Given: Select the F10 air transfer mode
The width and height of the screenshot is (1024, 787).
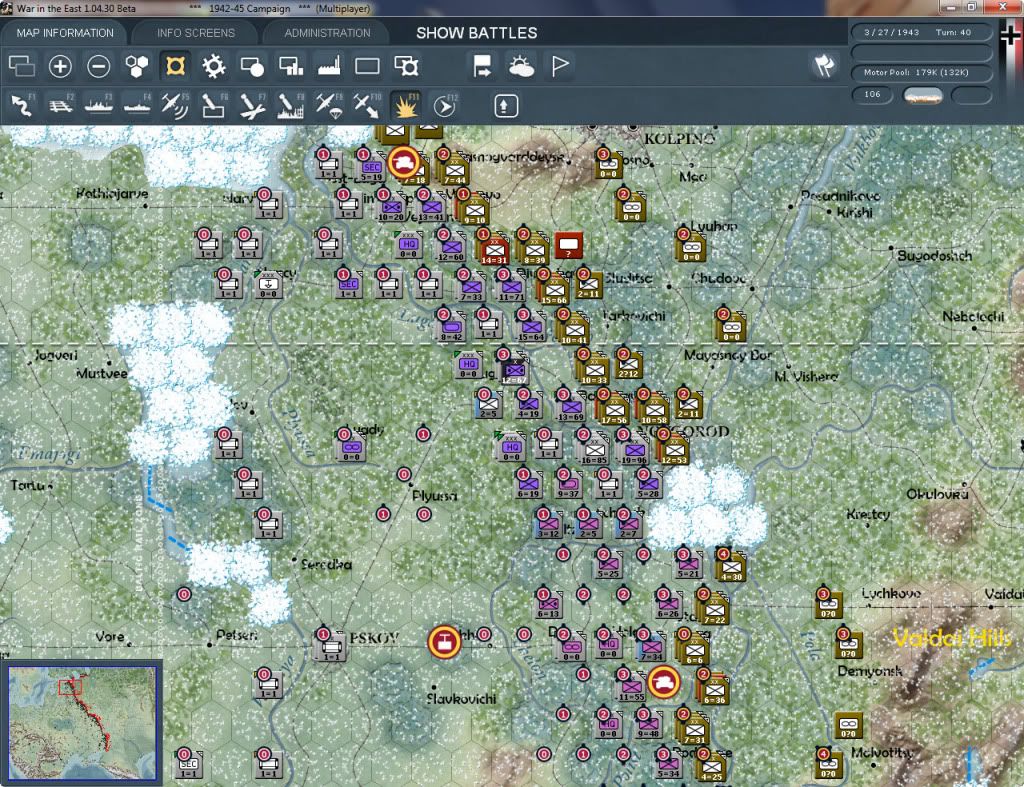Looking at the screenshot, I should coord(367,106).
